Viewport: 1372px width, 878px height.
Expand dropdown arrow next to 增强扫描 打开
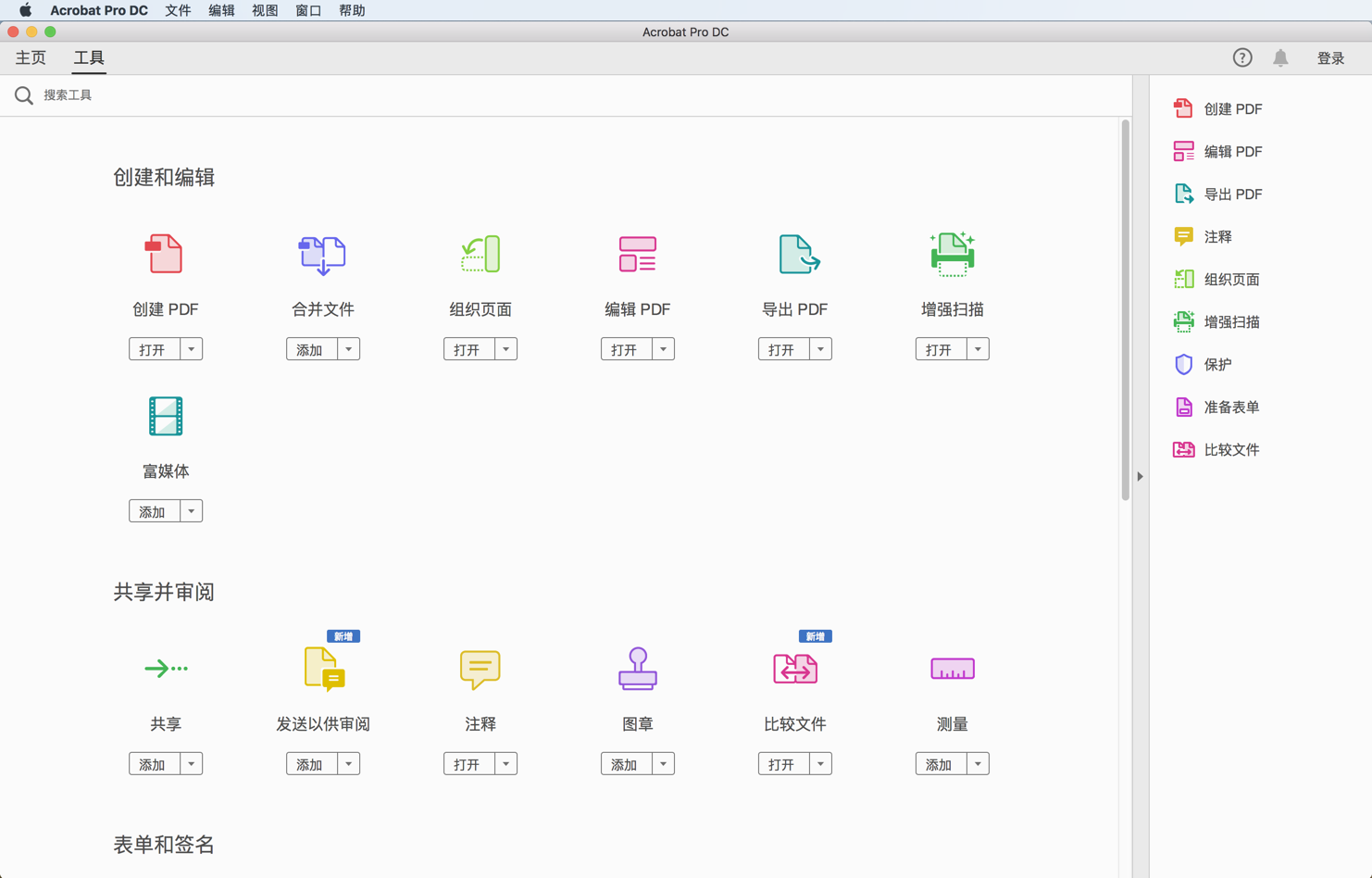click(x=978, y=349)
